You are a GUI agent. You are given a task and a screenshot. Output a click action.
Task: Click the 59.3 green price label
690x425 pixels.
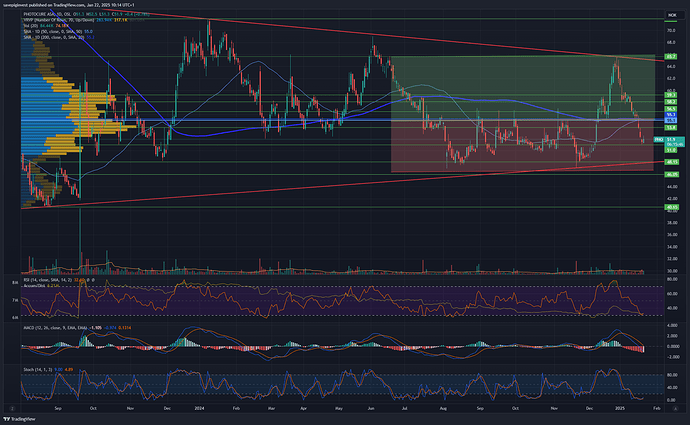click(671, 95)
